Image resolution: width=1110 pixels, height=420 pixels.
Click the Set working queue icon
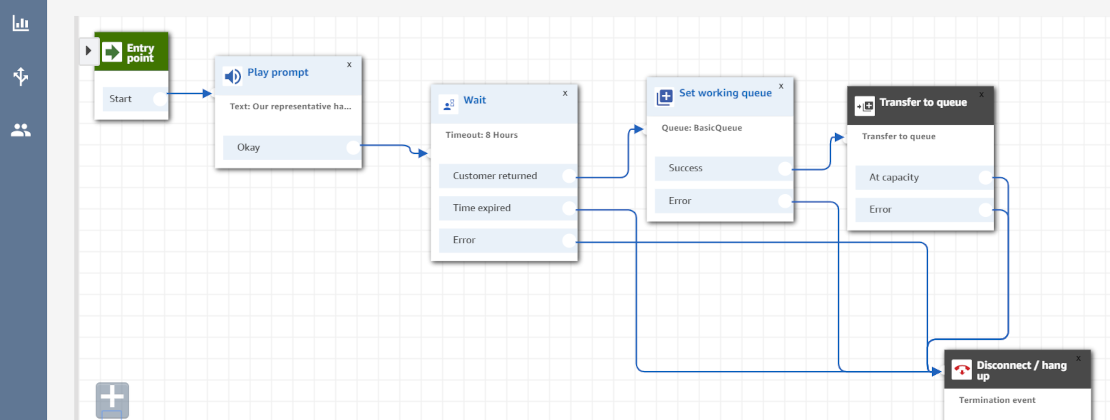click(x=664, y=97)
